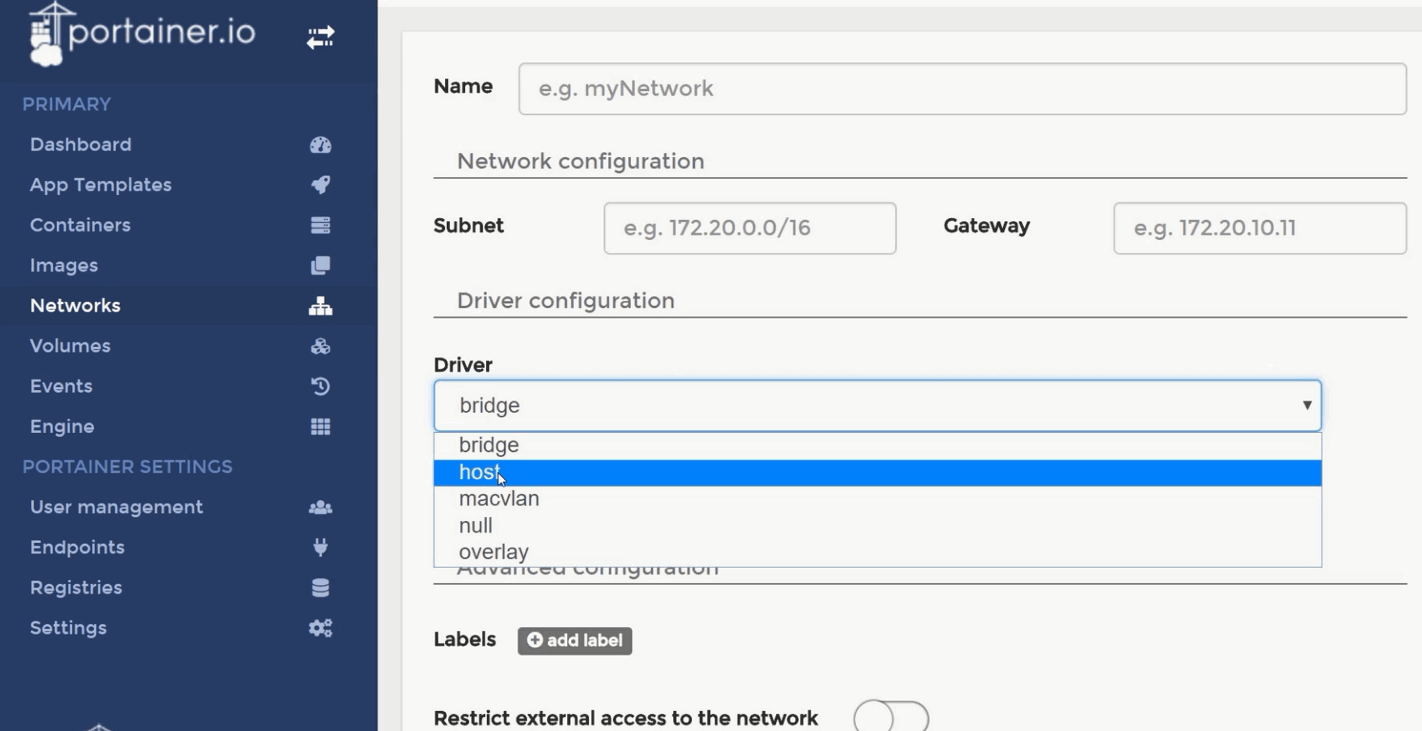
Task: Click the Images clone icon
Action: click(x=320, y=265)
